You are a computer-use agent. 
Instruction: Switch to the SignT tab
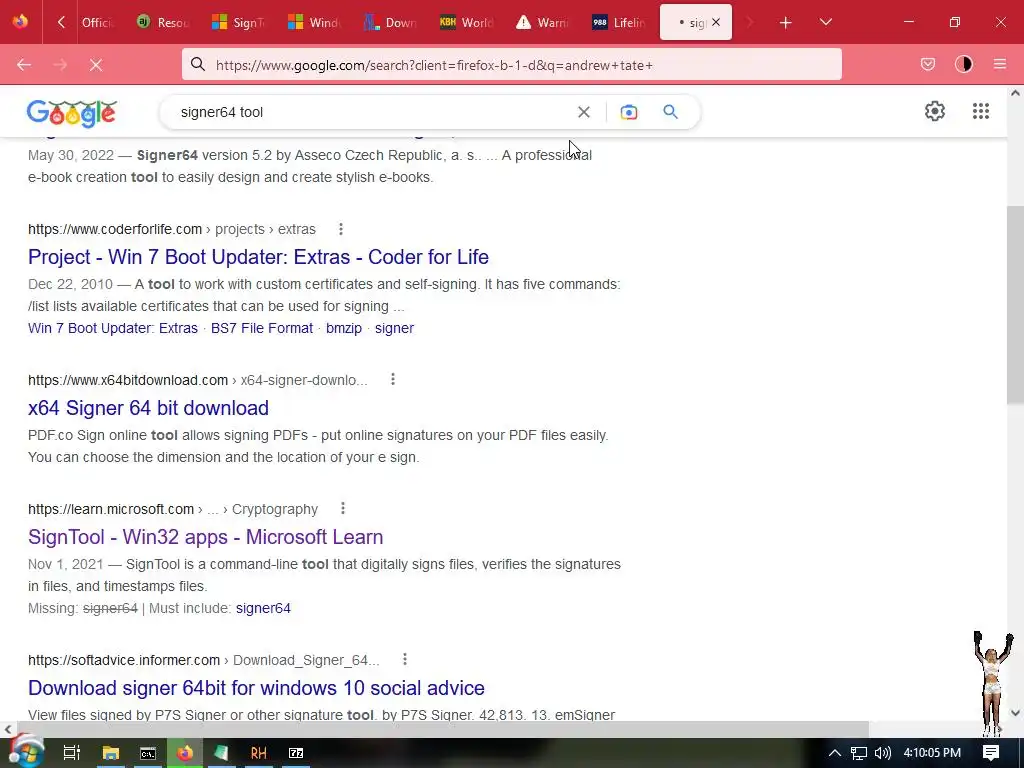pyautogui.click(x=238, y=22)
